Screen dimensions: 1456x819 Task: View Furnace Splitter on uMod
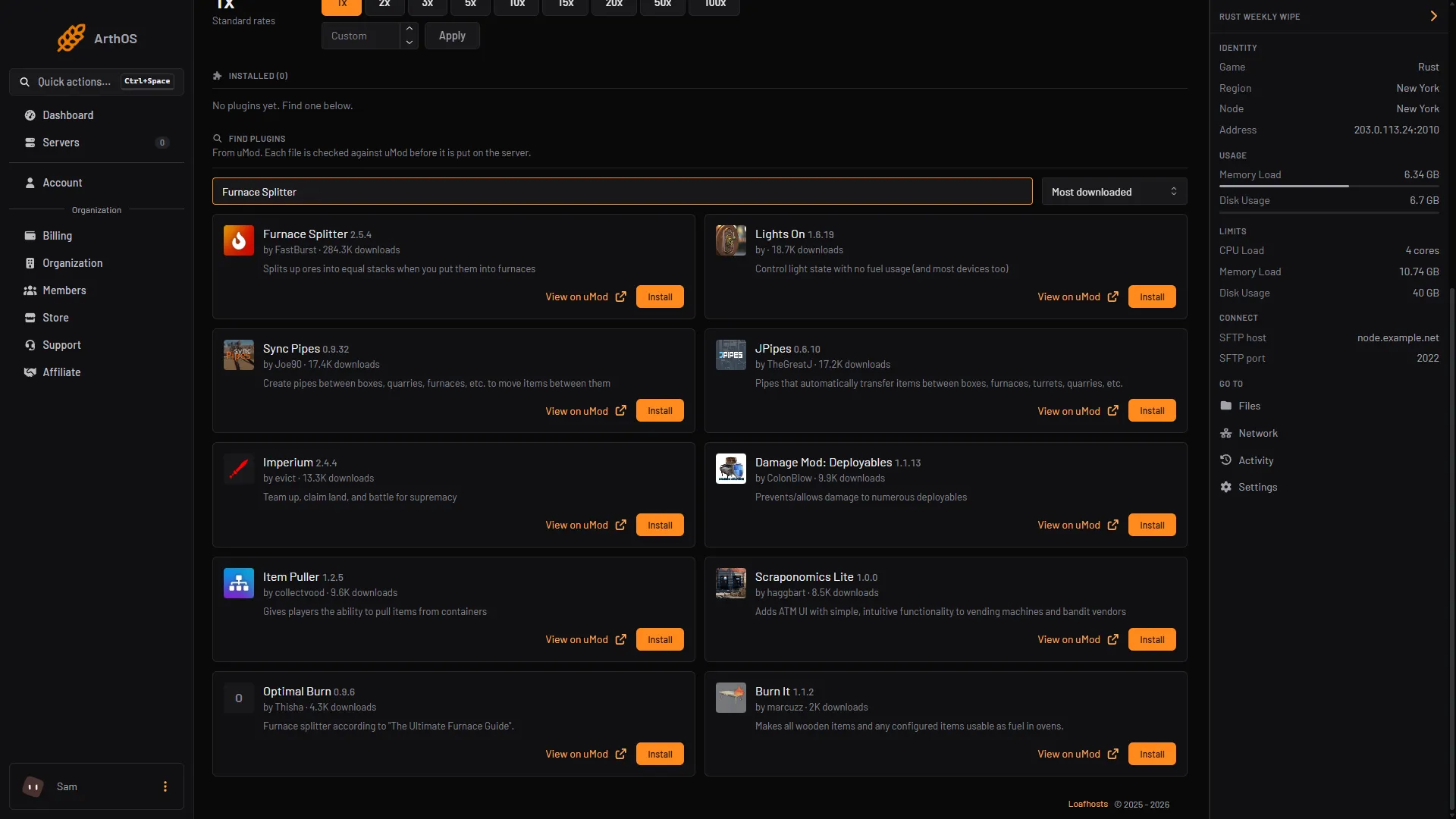pyautogui.click(x=585, y=297)
